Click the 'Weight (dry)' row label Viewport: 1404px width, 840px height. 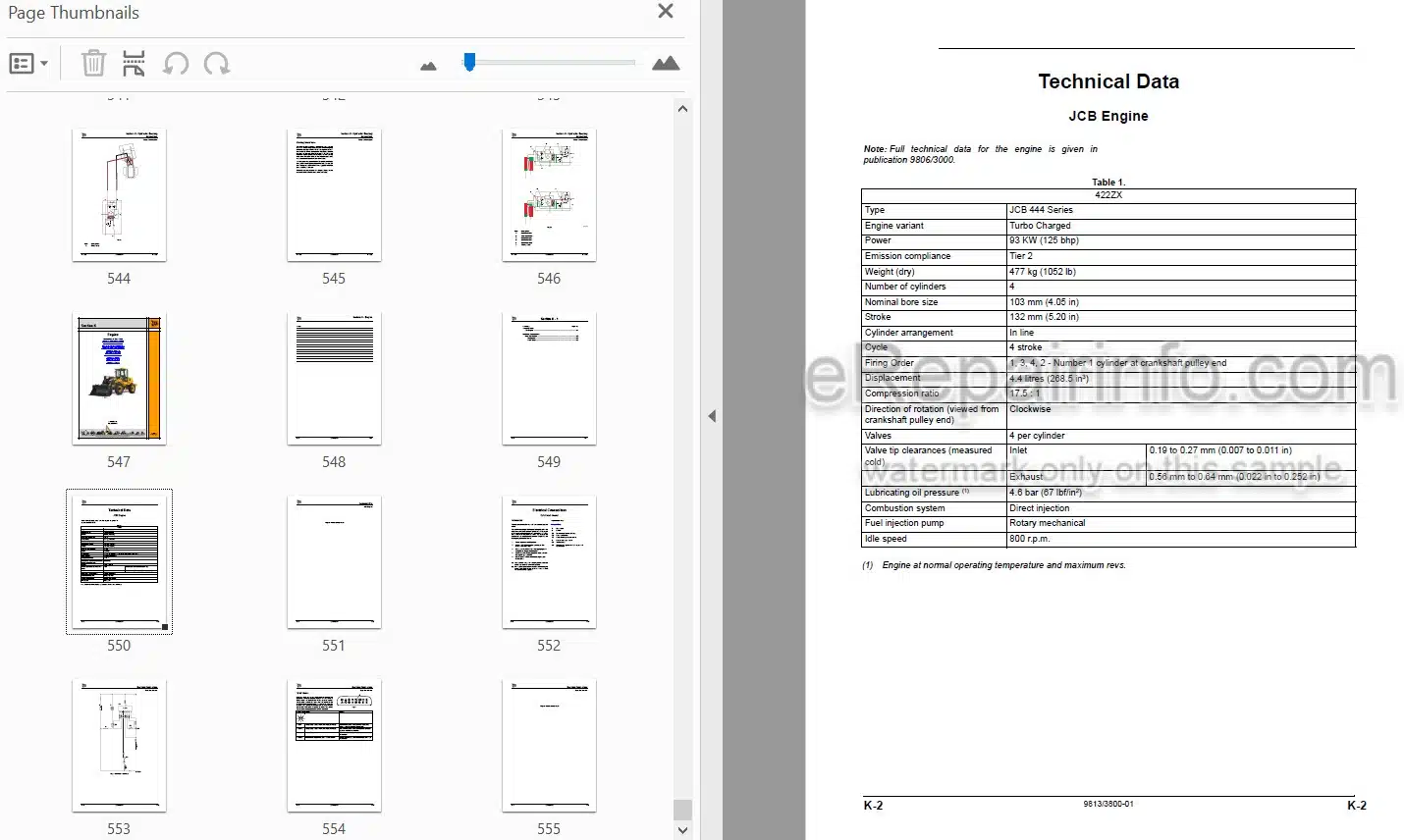[890, 272]
